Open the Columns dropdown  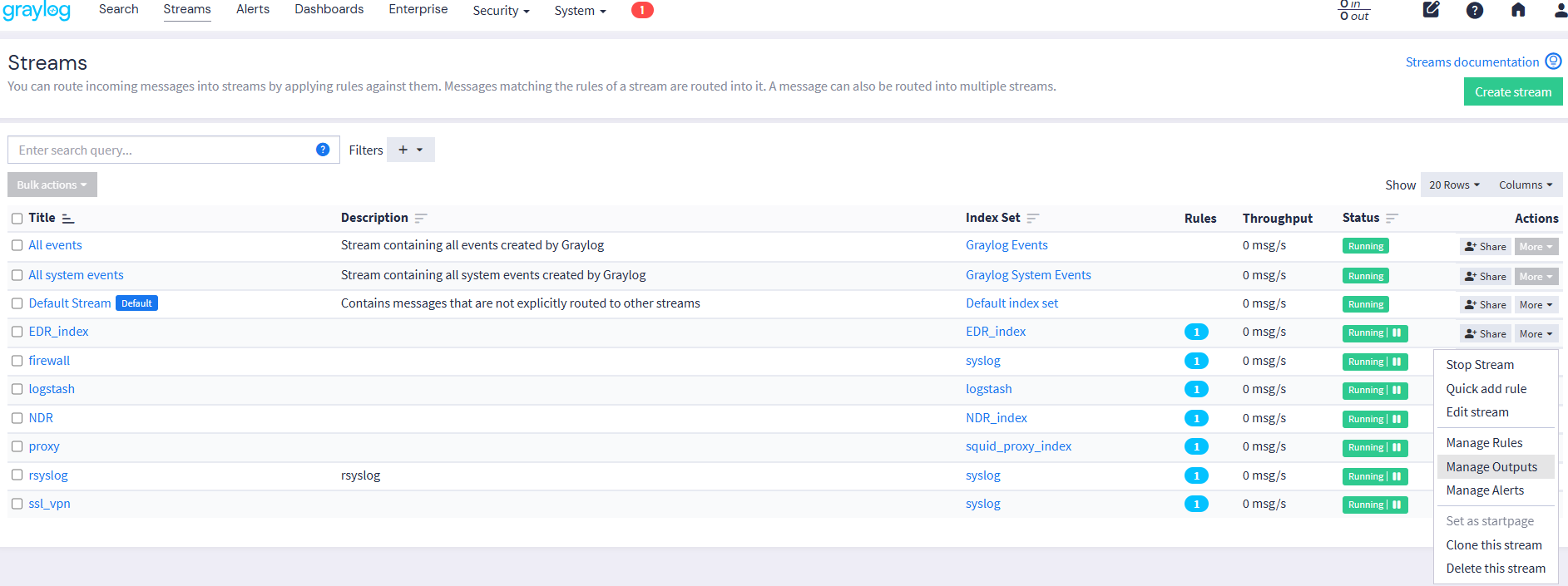coord(1525,185)
